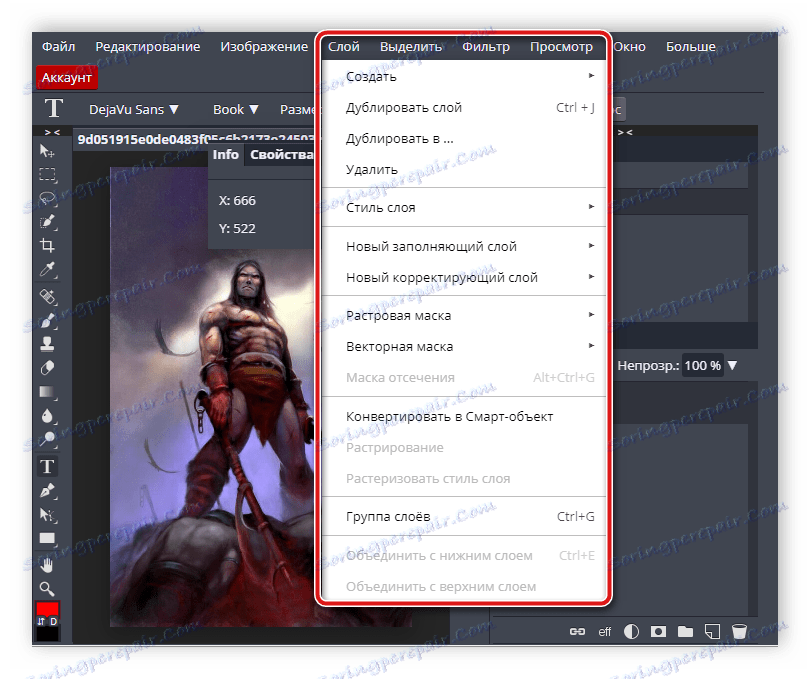Delete layer with trash icon

739,631
